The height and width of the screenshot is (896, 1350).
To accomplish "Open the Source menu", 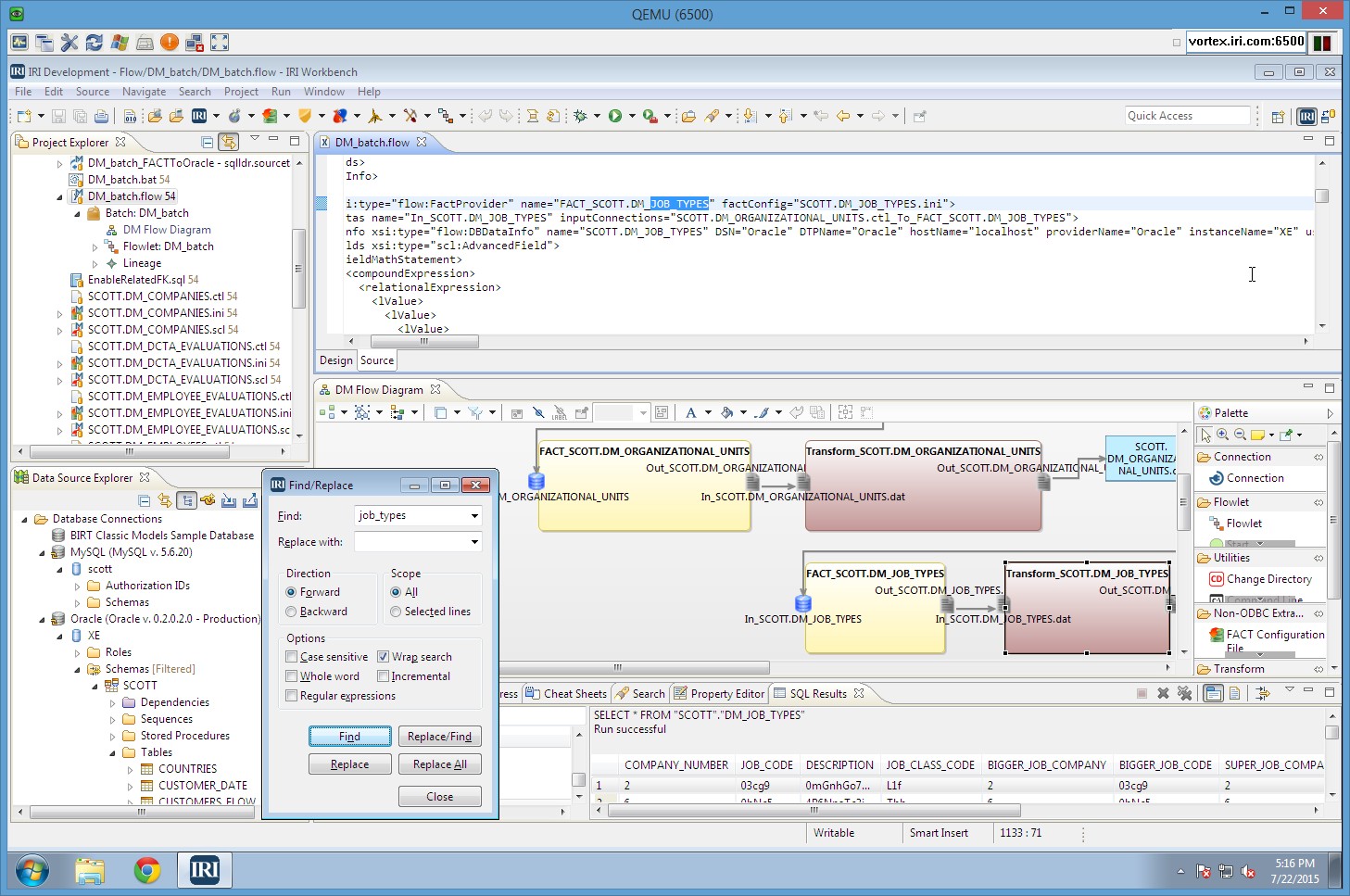I will point(92,92).
